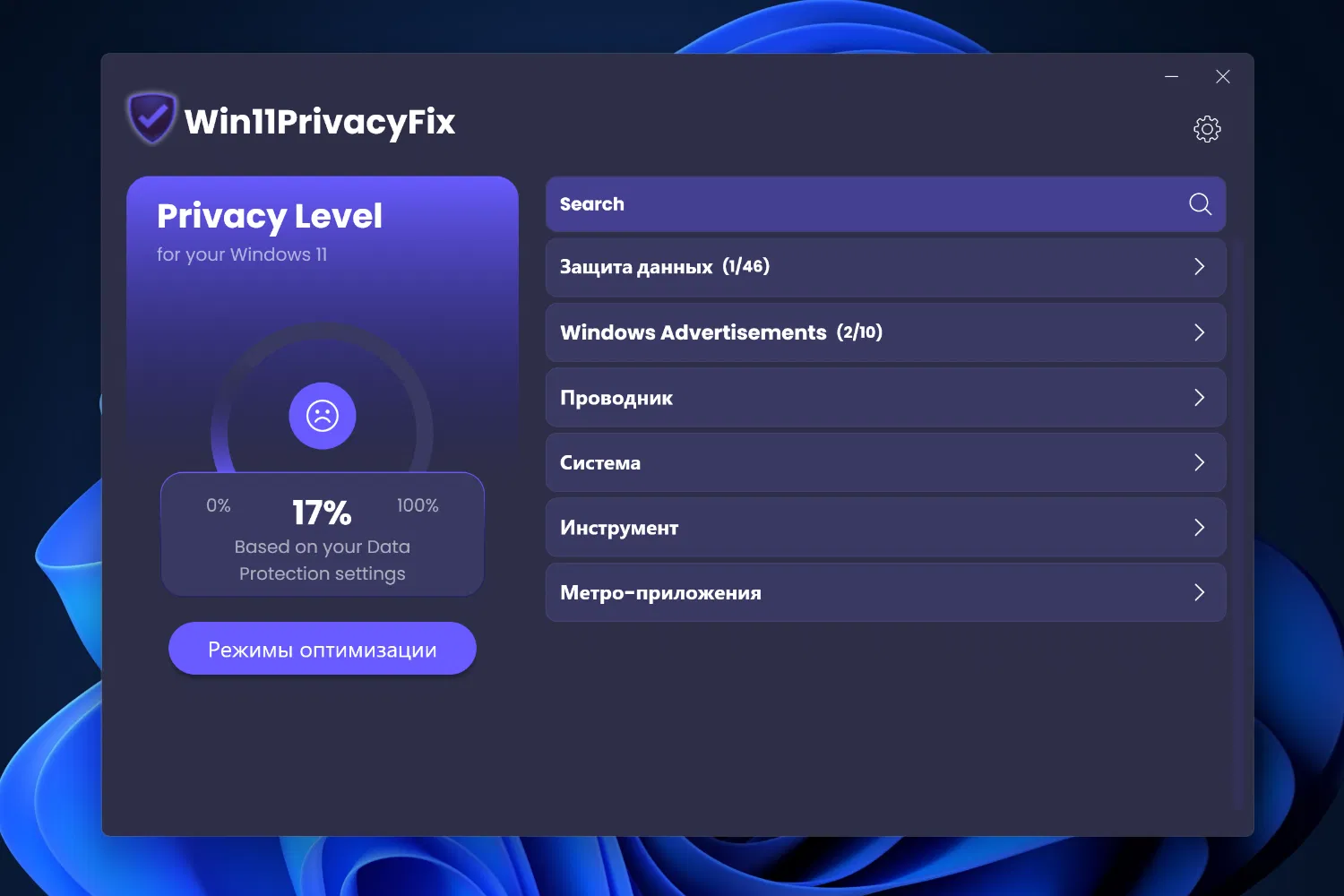Screen dimensions: 1344x896
Task: Focus the Search input field
Action: point(885,204)
